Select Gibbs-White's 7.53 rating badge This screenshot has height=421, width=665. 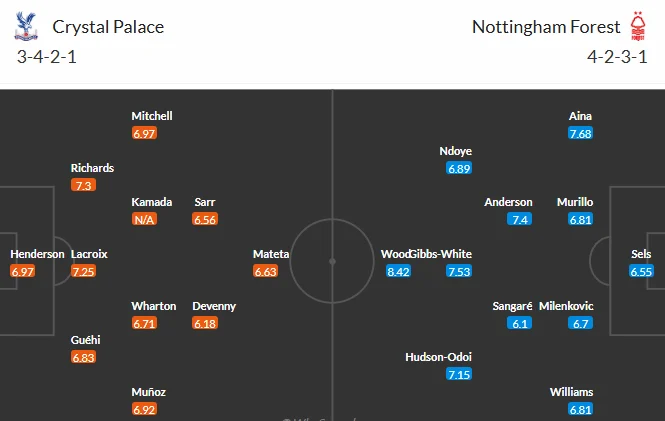(459, 271)
